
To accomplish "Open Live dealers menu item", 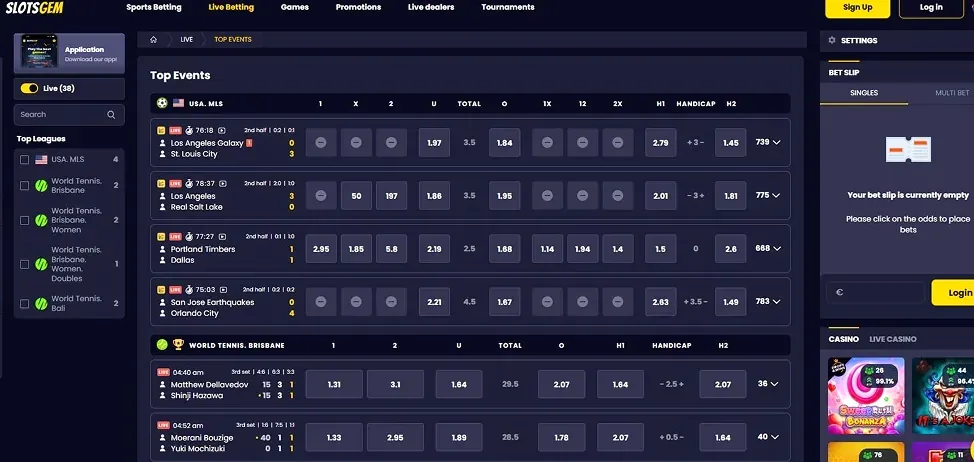I will point(431,7).
